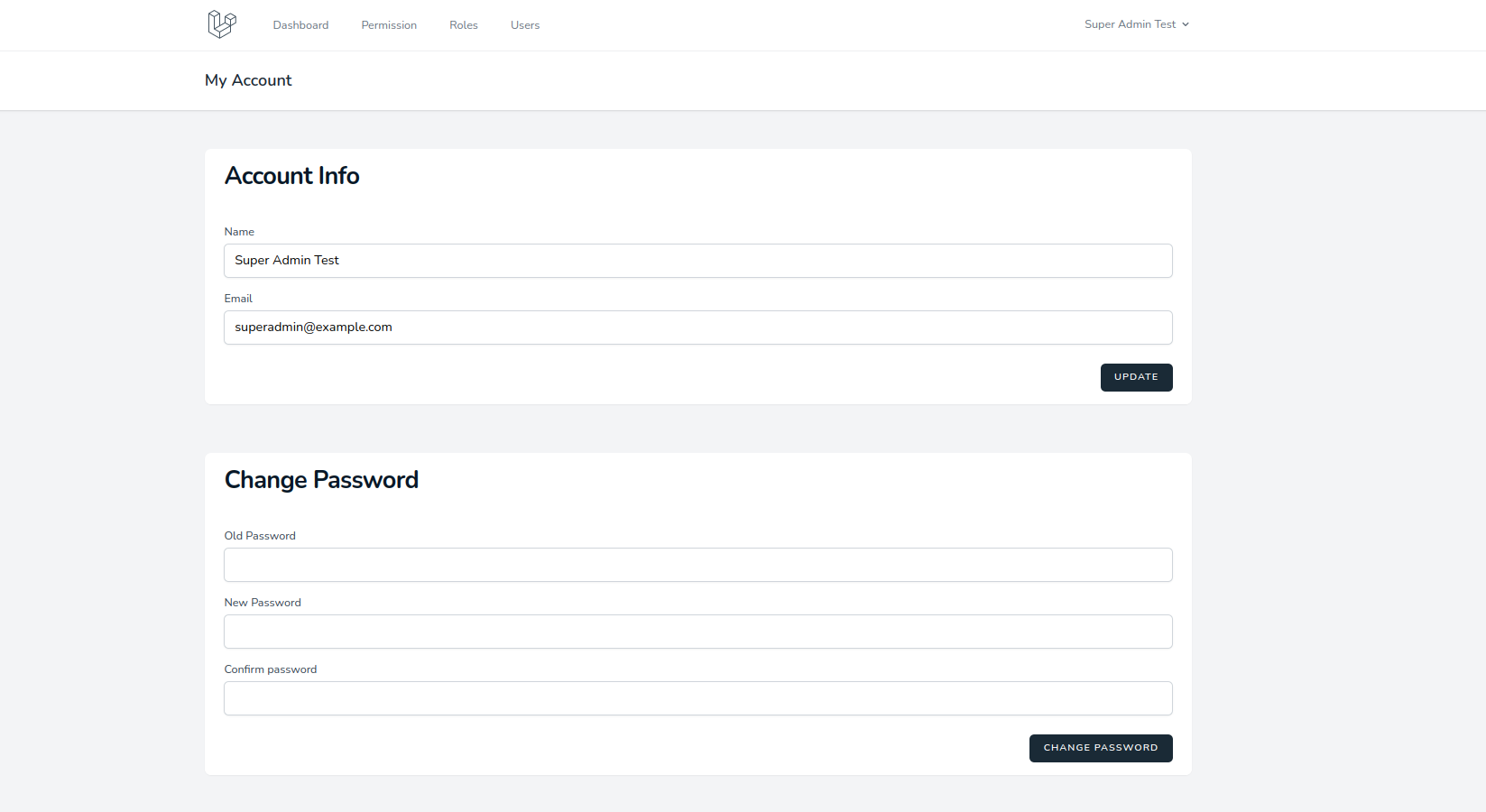Click the New Password label text

tap(263, 603)
